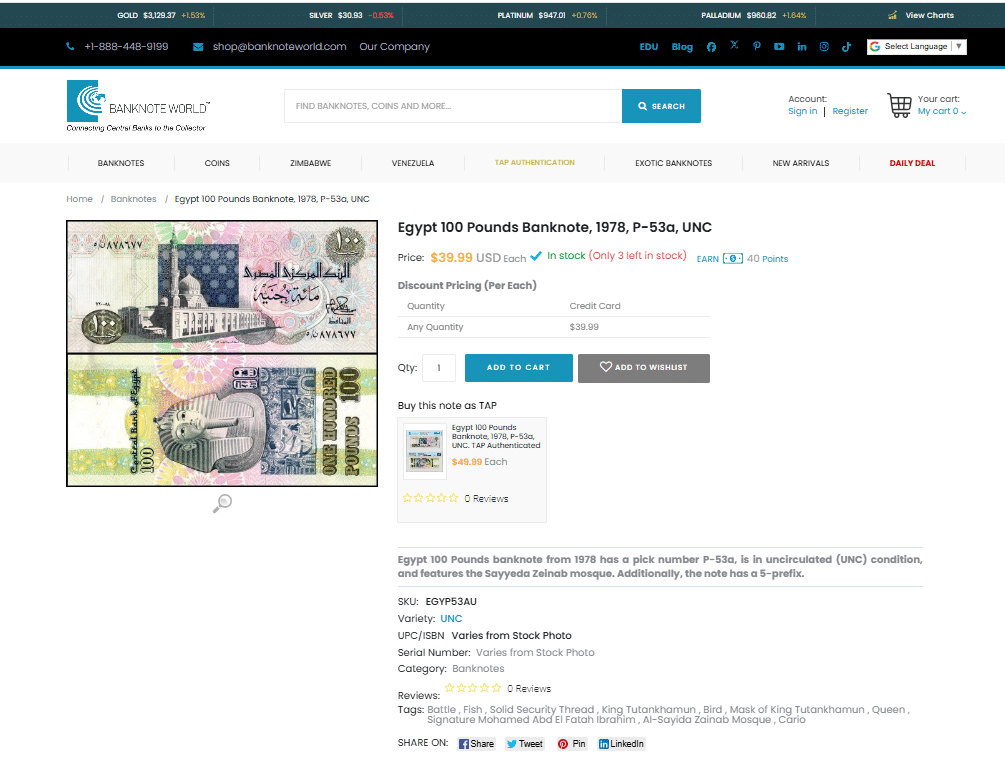Focus the Qty input field
This screenshot has height=772, width=1005.
click(439, 368)
